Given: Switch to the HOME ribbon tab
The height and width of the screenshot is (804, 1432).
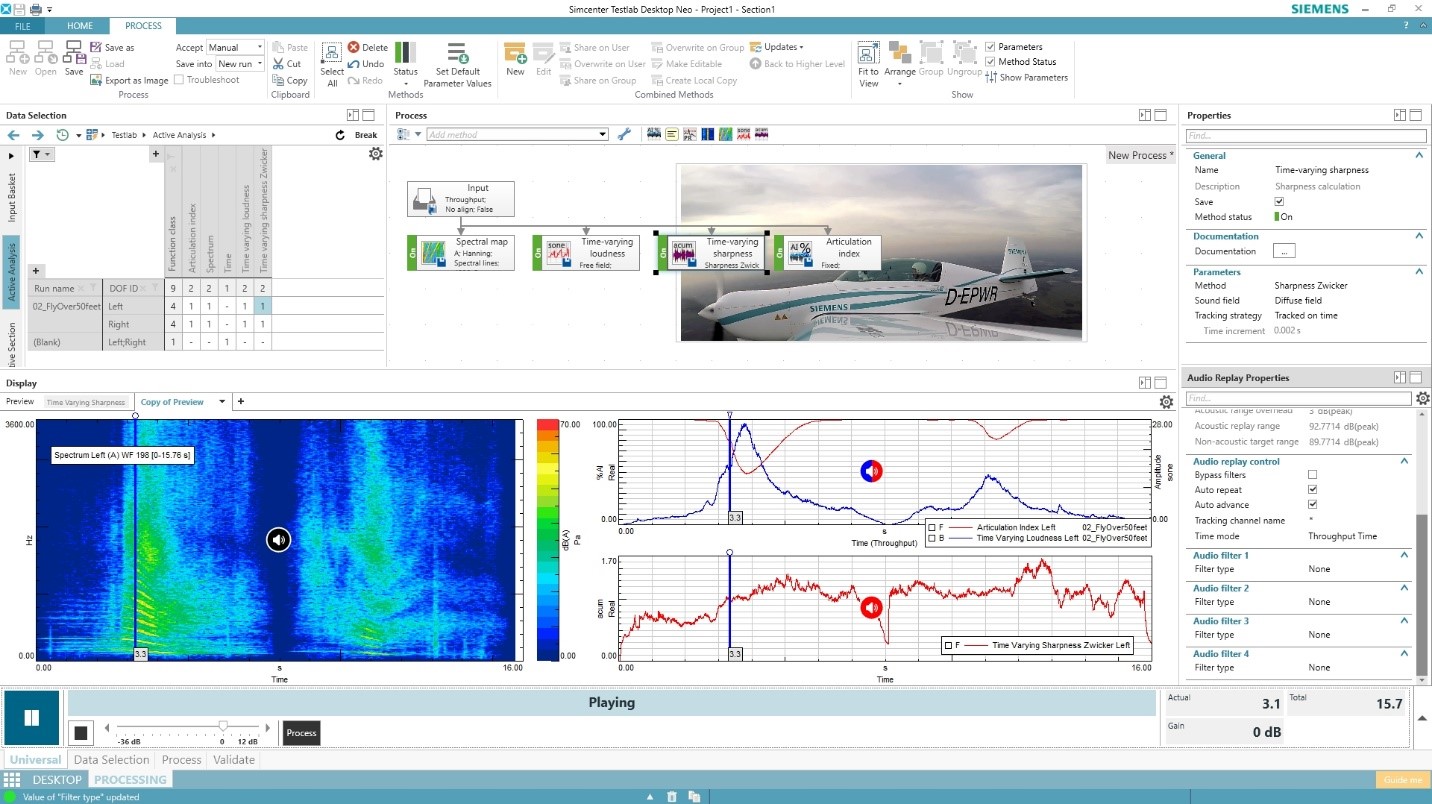Looking at the screenshot, I should pyautogui.click(x=79, y=26).
